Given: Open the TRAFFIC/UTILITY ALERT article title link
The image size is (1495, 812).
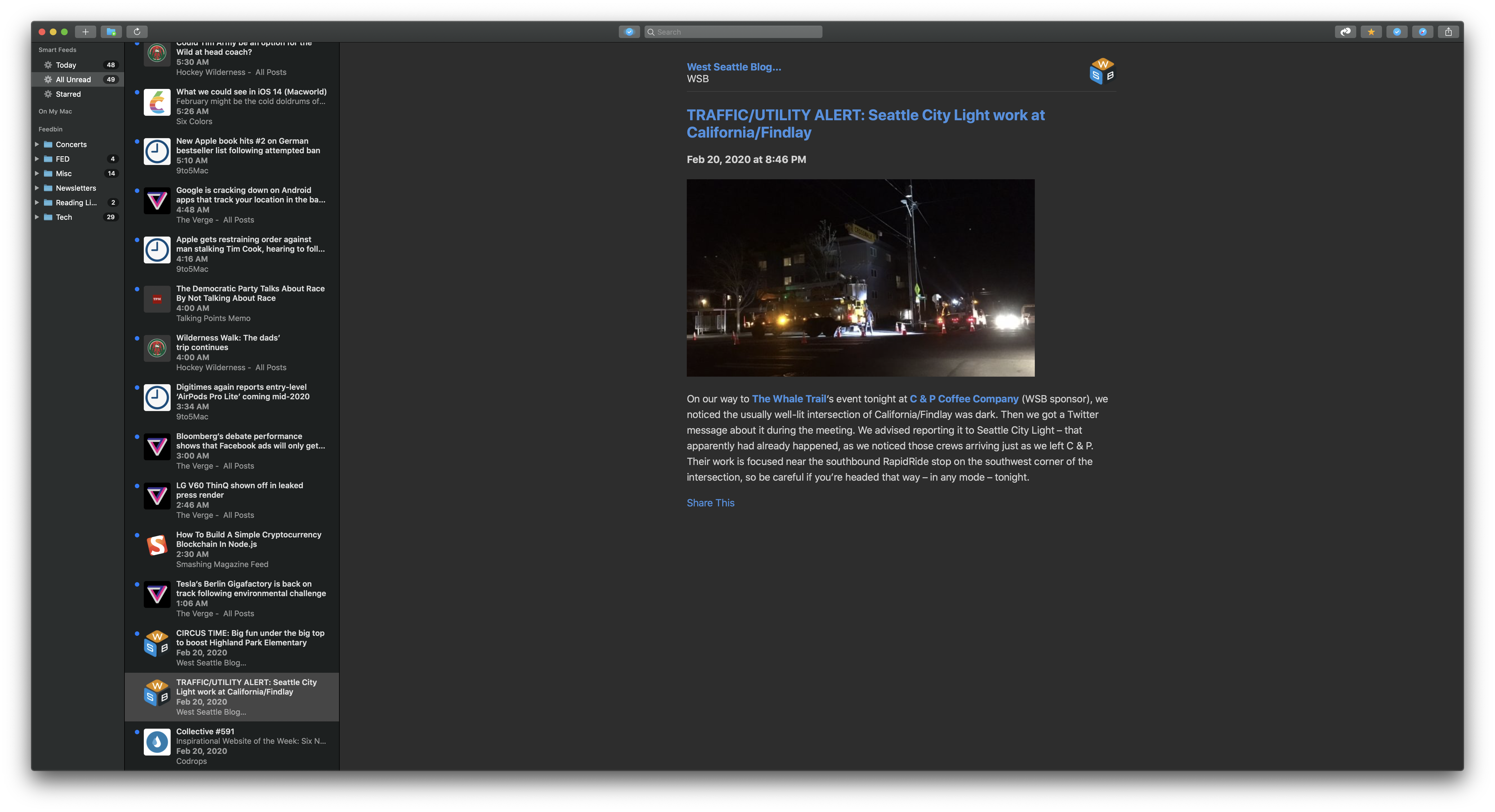Looking at the screenshot, I should coord(865,124).
